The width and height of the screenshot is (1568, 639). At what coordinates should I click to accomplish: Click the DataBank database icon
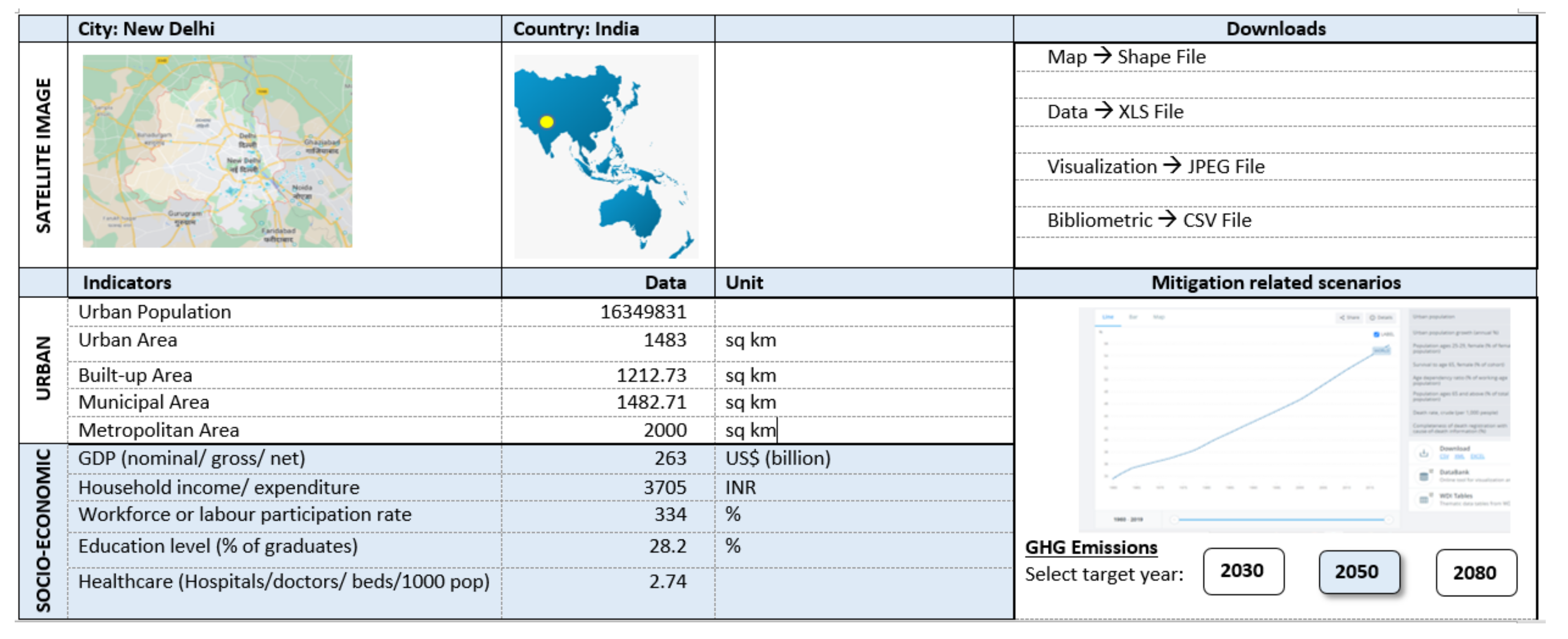click(1424, 477)
